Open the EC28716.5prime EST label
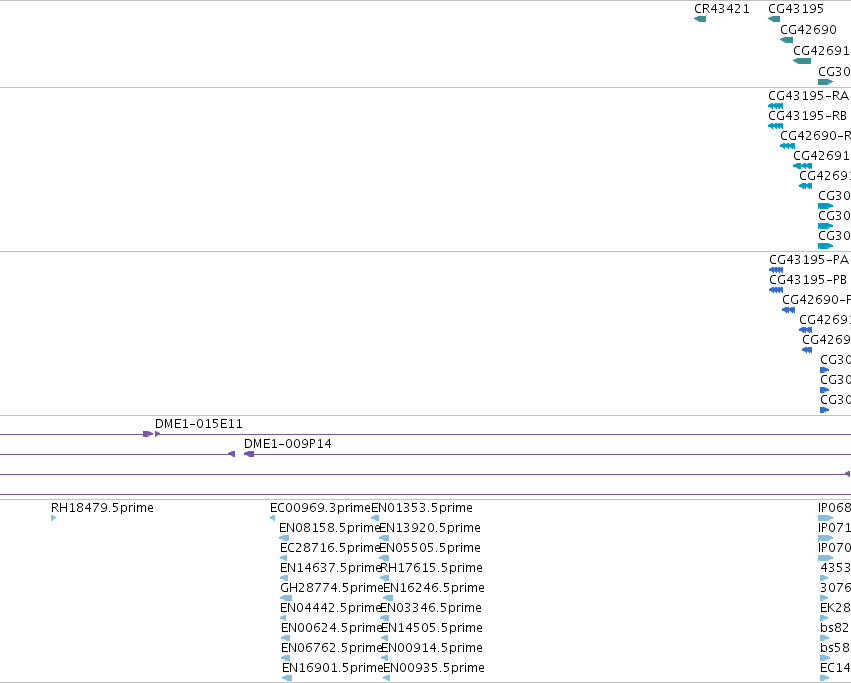The width and height of the screenshot is (851, 683). (x=331, y=548)
